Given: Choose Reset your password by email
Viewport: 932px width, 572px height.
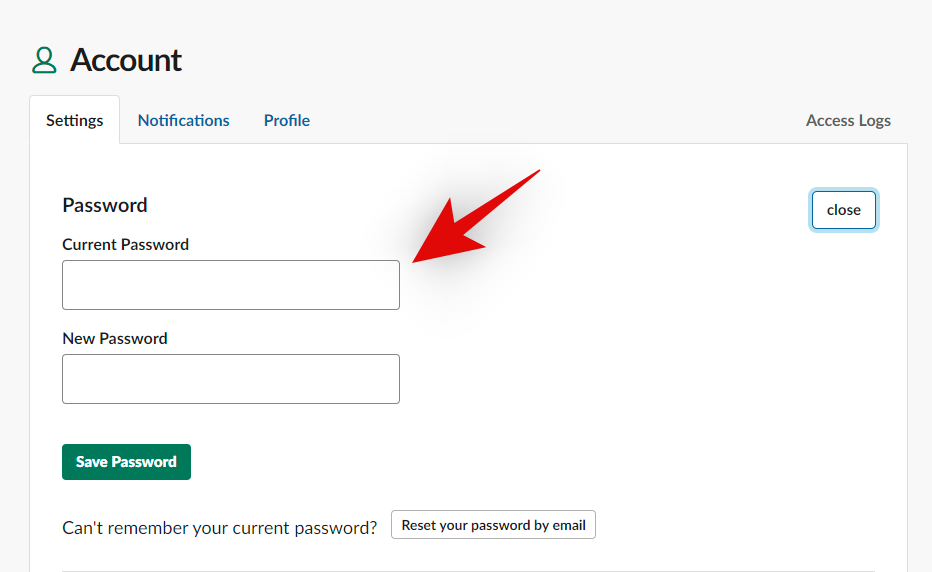Looking at the screenshot, I should (x=493, y=525).
